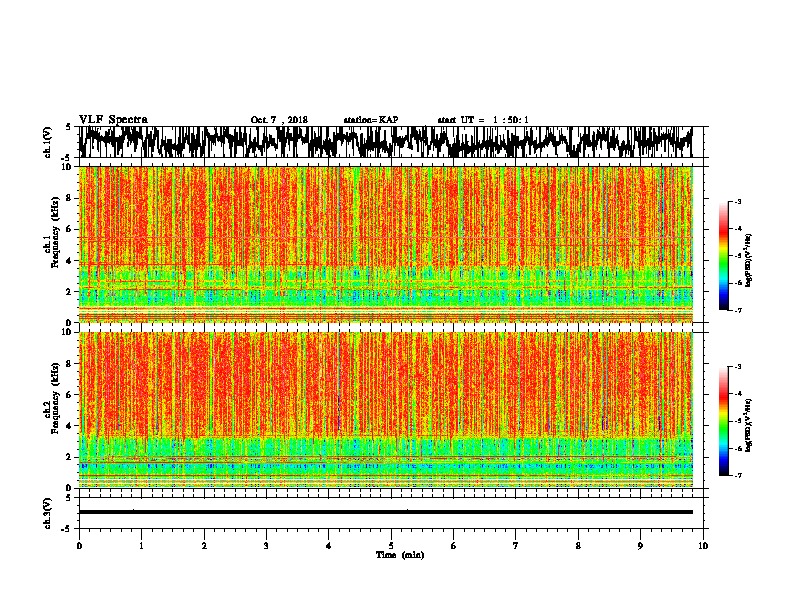This screenshot has height=612, width=792.
Task: Click the "ch.1(V)" axis label
Action: click(48, 142)
